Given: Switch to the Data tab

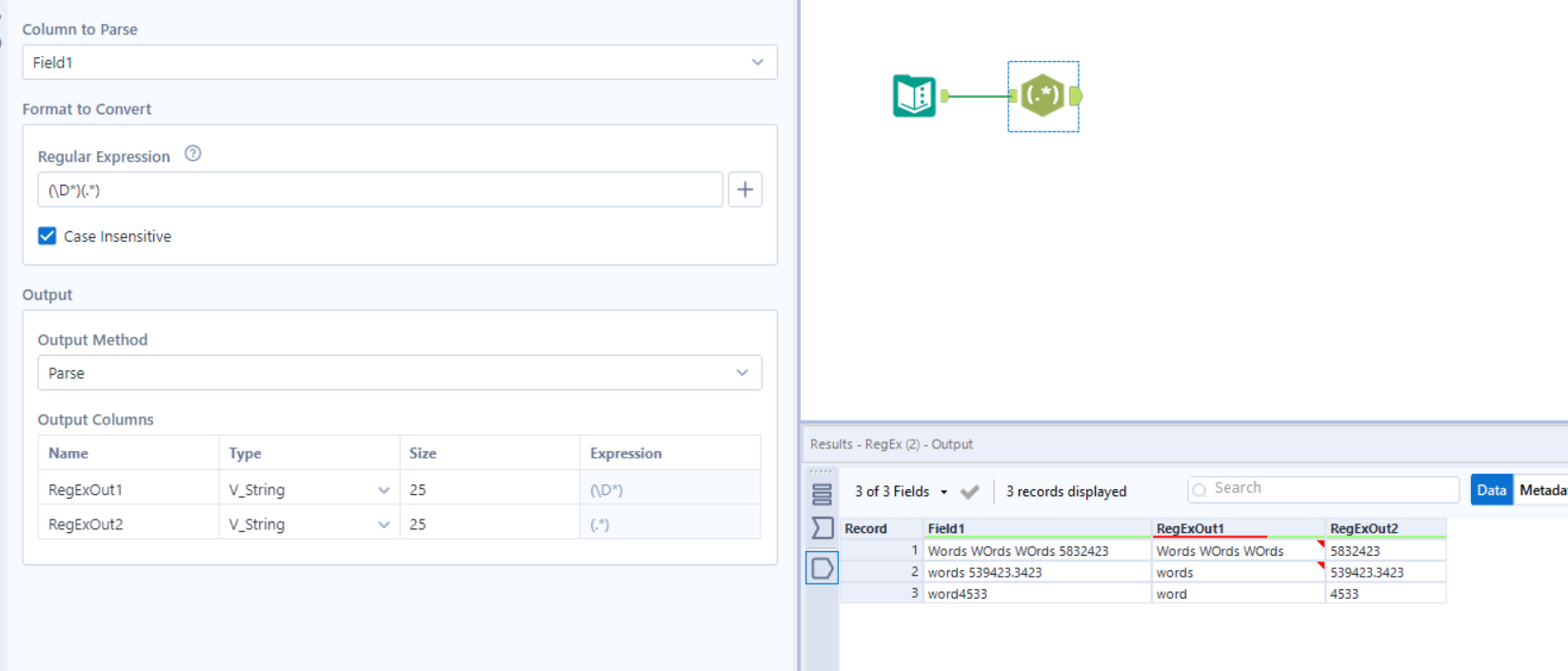Looking at the screenshot, I should coord(1491,490).
